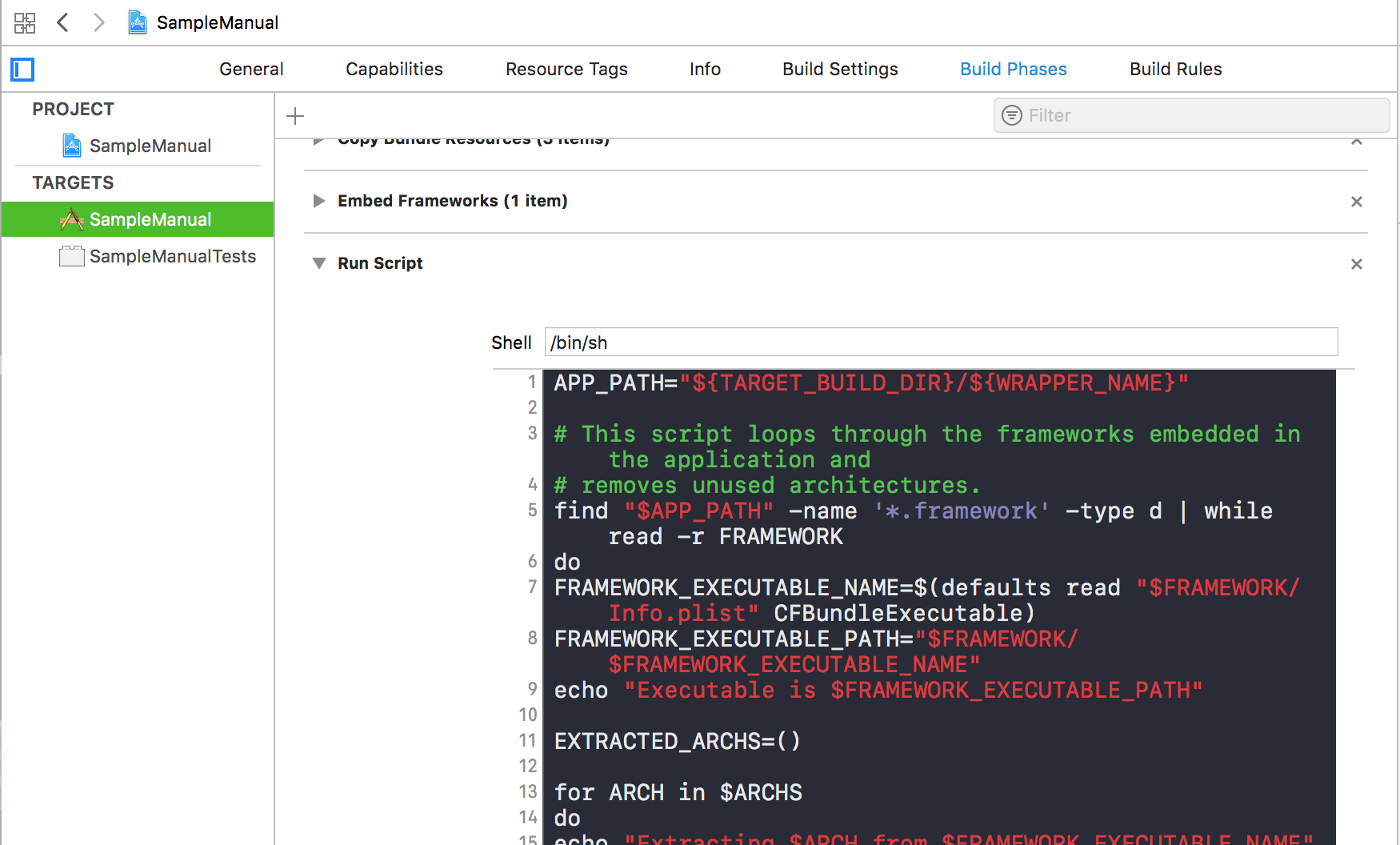The height and width of the screenshot is (845, 1400).
Task: Navigate forward with the right arrow
Action: click(x=98, y=22)
